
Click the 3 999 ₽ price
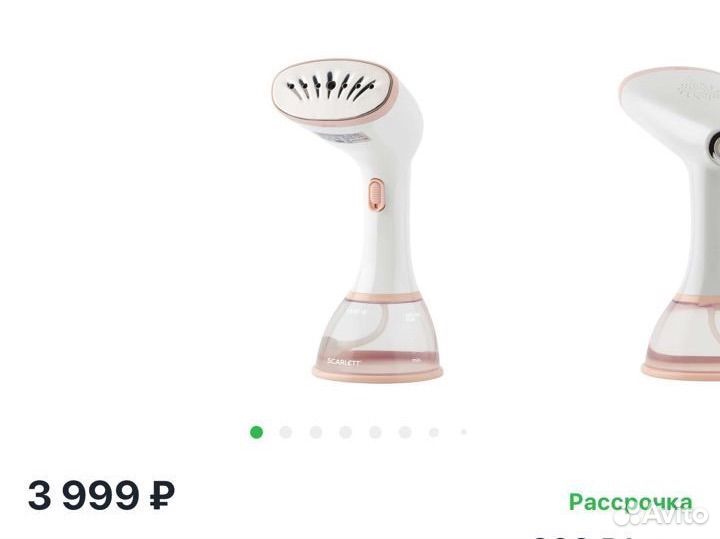[101, 495]
